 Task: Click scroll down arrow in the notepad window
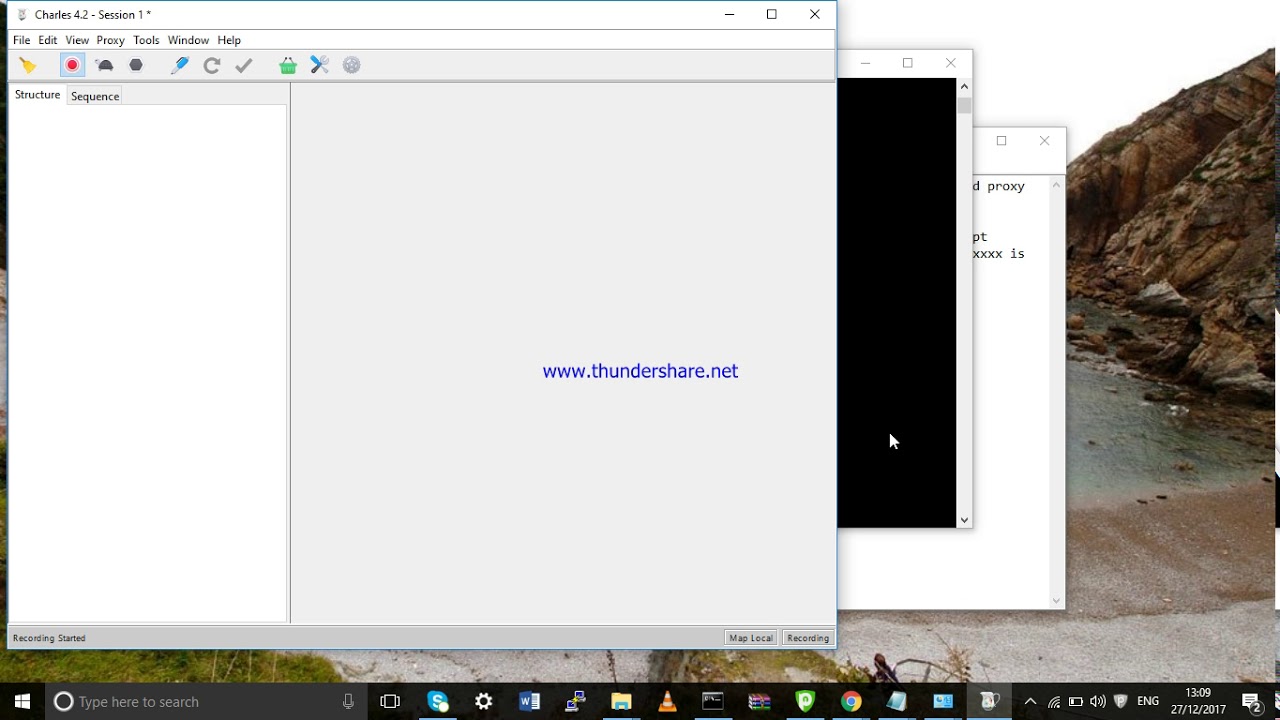(1057, 601)
